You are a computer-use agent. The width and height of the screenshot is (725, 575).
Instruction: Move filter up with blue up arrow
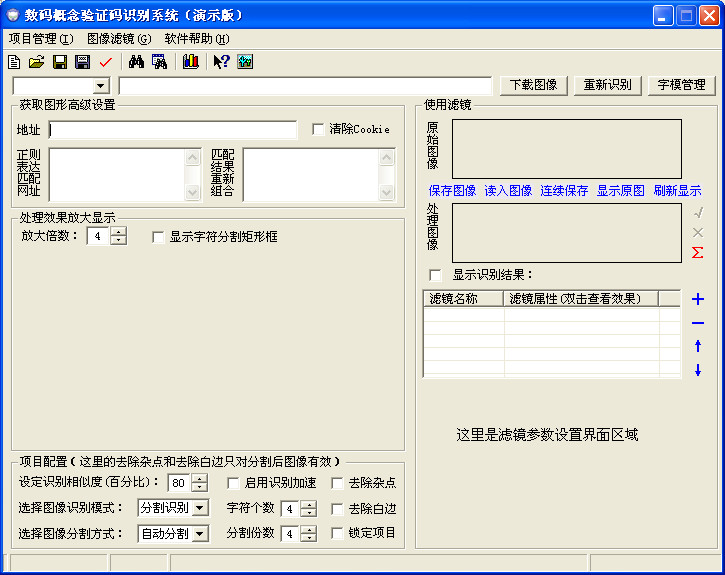pyautogui.click(x=698, y=345)
